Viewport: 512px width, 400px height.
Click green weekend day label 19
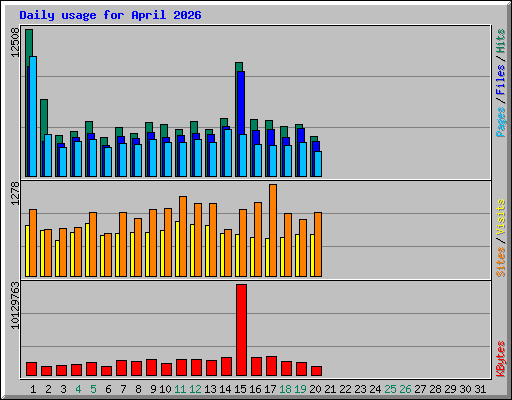[300, 389]
